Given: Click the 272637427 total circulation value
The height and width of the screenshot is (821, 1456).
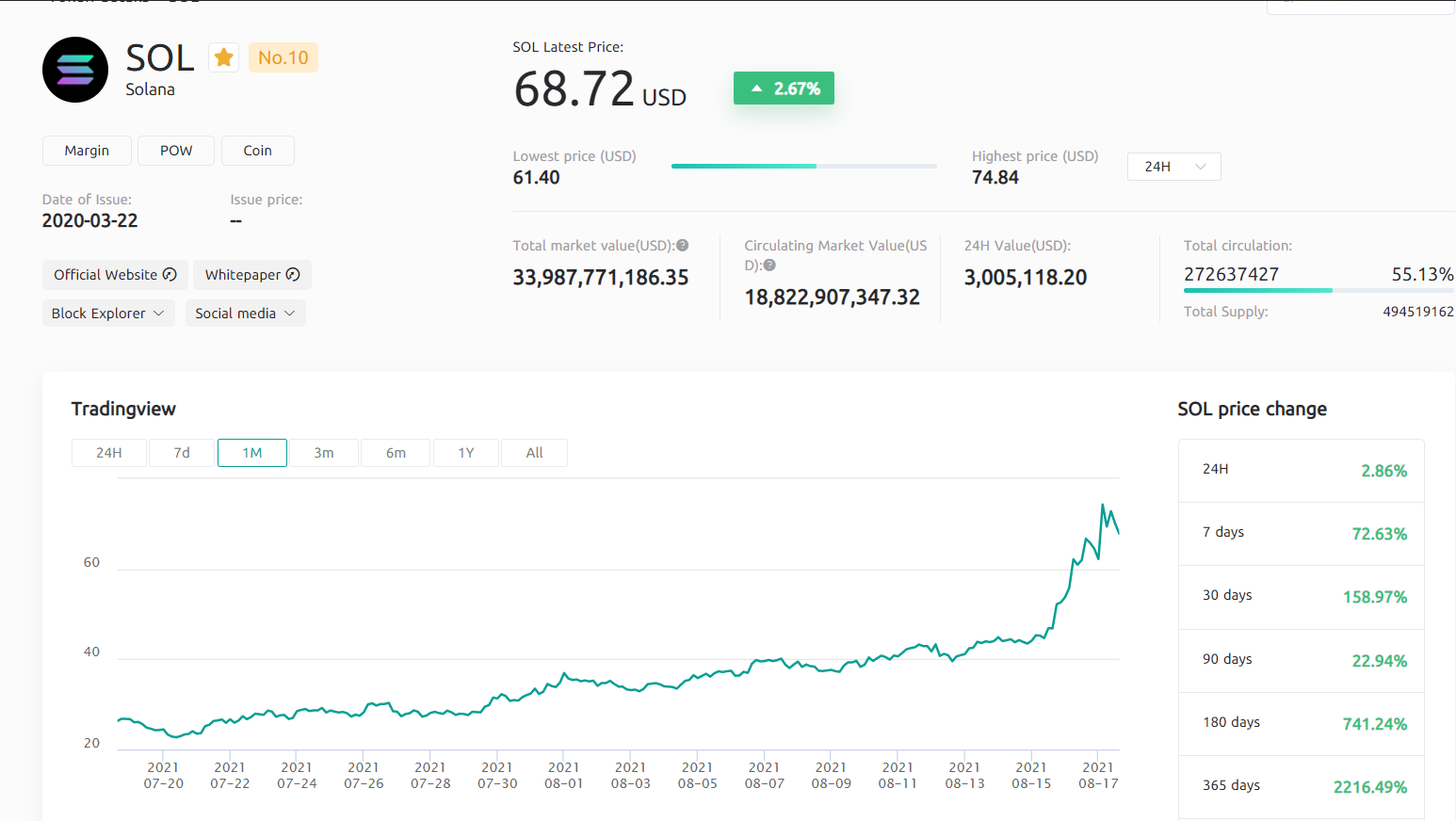Looking at the screenshot, I should (1232, 274).
